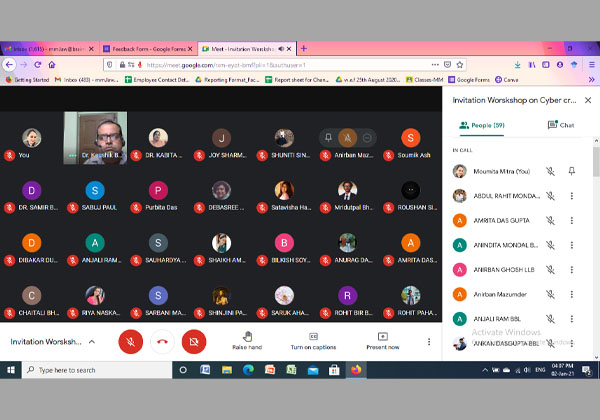Pin Anirban Mazumder's video tile from hover controls
Image resolution: width=600 pixels, height=420 pixels.
(x=328, y=137)
